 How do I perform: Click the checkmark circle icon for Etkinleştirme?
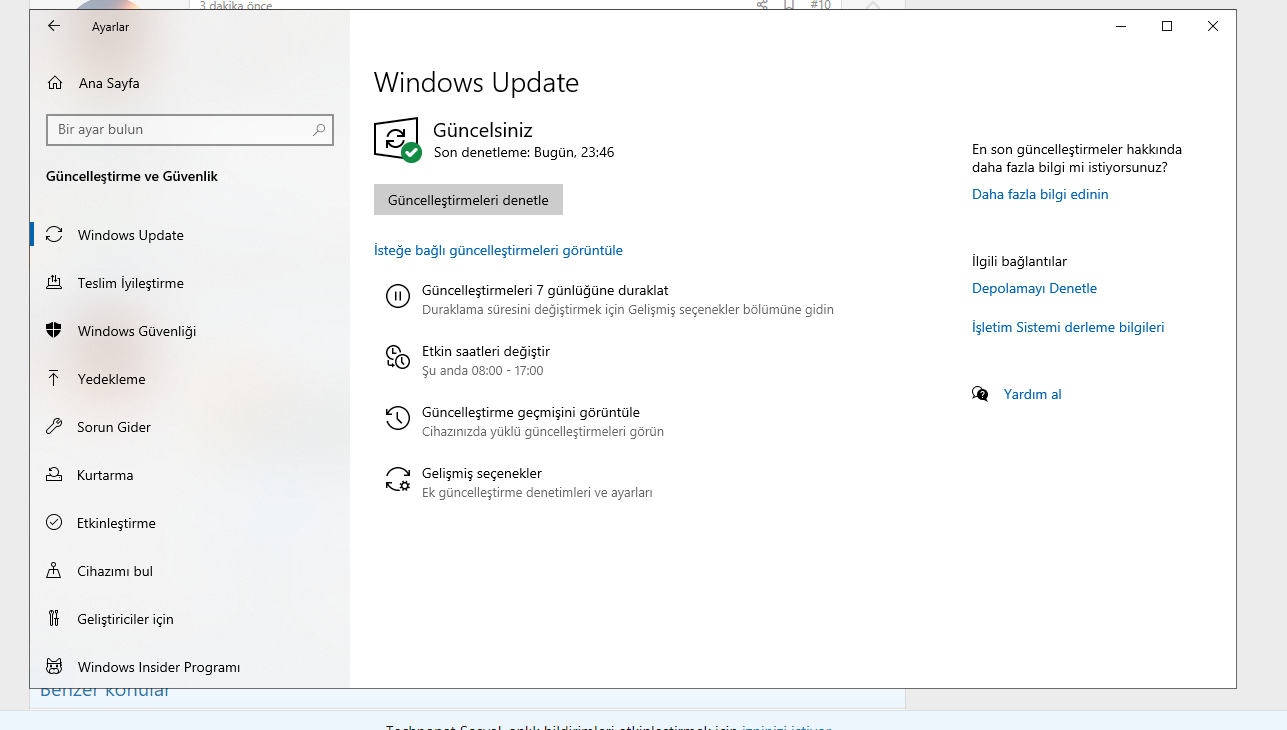click(54, 523)
